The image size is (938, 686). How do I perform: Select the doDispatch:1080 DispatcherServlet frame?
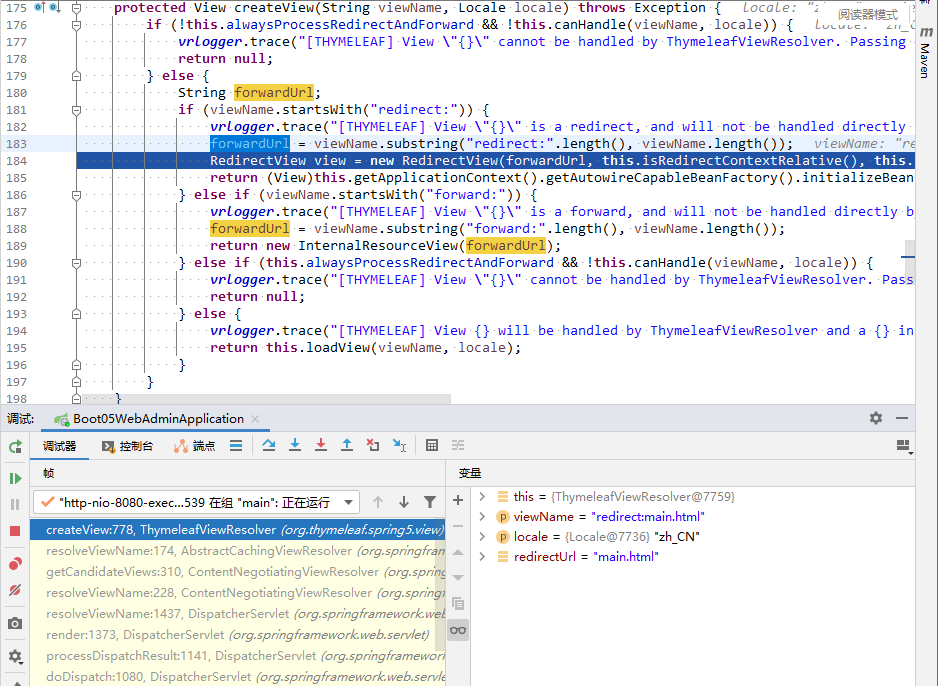point(237,676)
